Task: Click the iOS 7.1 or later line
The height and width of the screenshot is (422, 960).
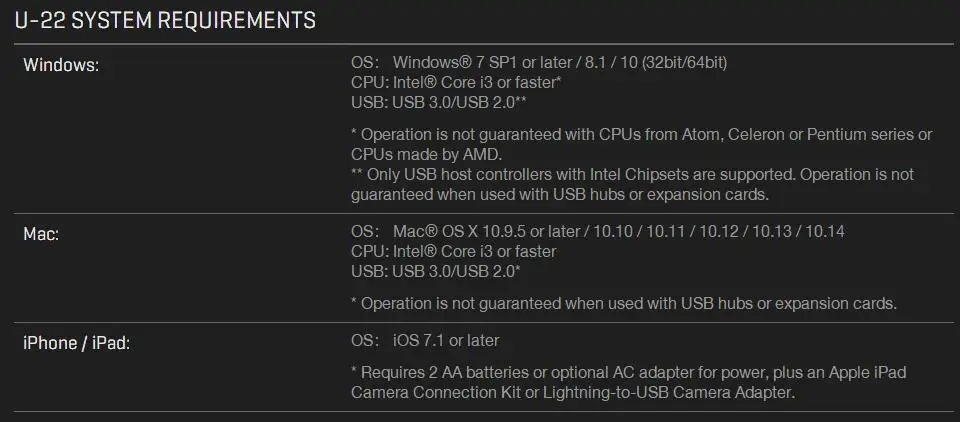Action: pyautogui.click(x=425, y=340)
